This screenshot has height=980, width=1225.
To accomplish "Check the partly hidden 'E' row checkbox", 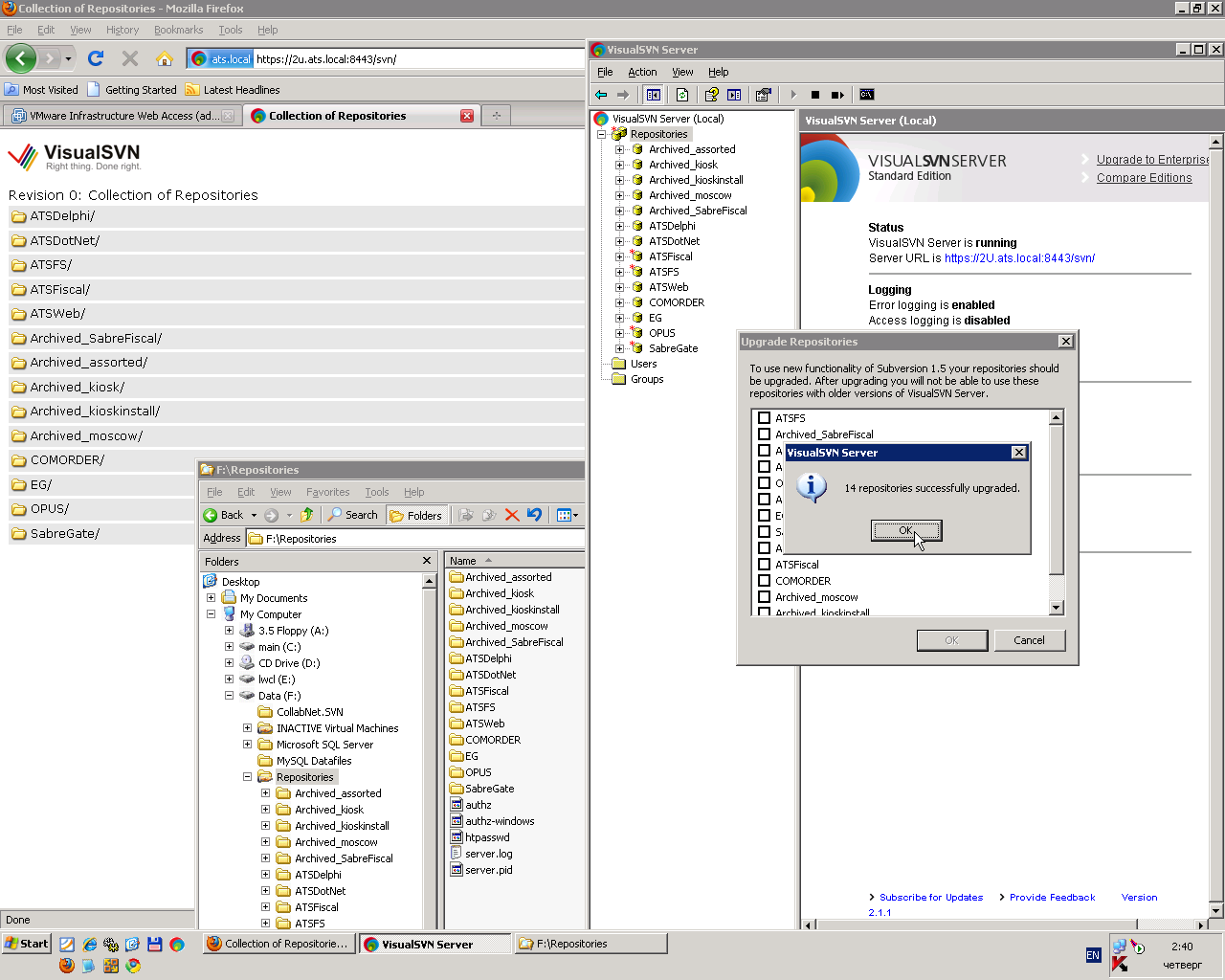I will [764, 516].
